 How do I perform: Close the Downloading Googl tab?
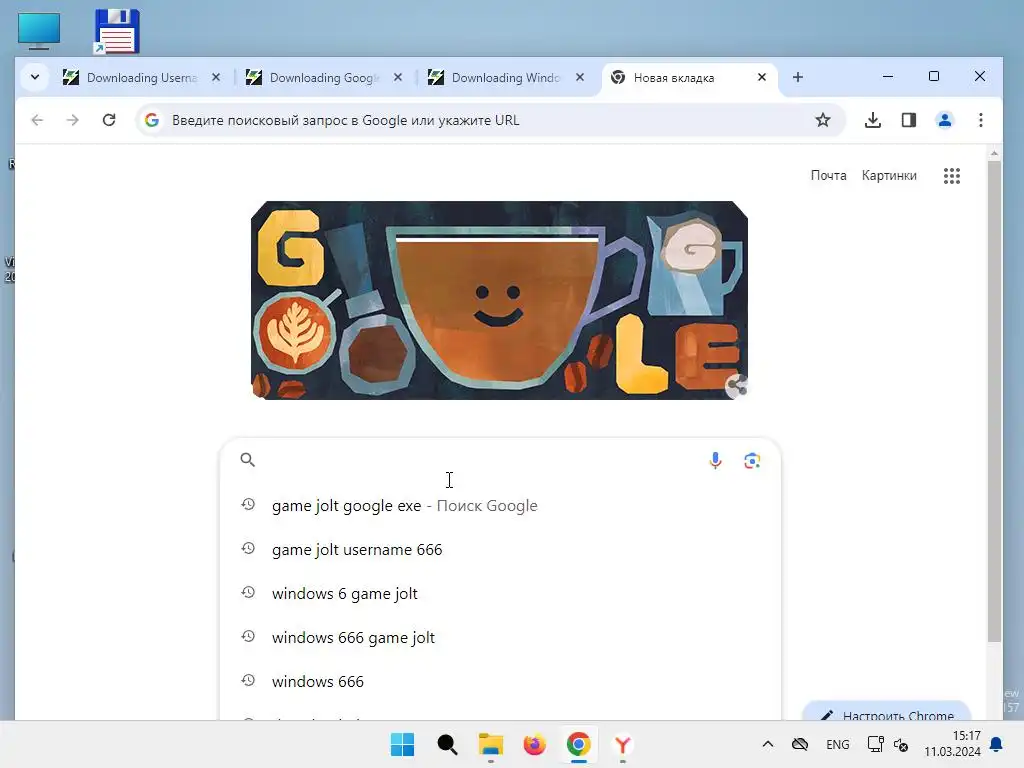(x=398, y=77)
